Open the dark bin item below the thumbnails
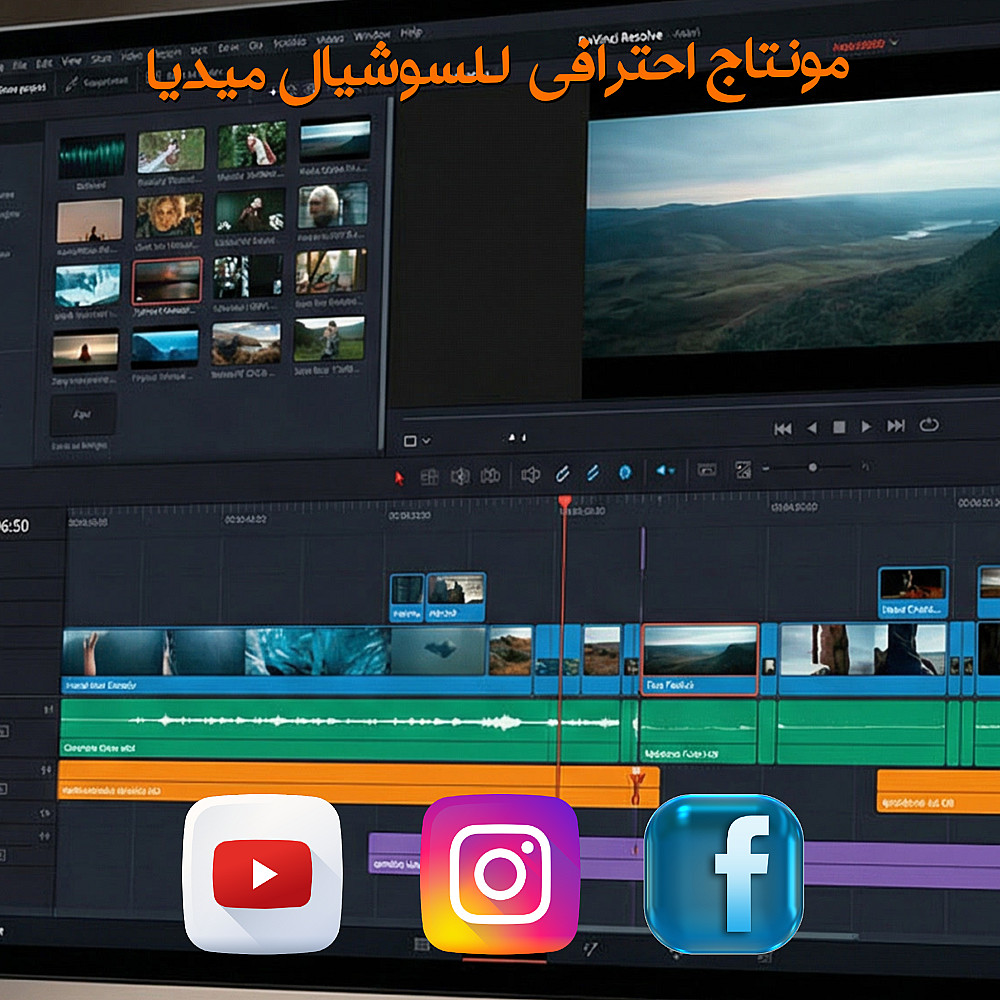Viewport: 1000px width, 1000px height. click(83, 415)
